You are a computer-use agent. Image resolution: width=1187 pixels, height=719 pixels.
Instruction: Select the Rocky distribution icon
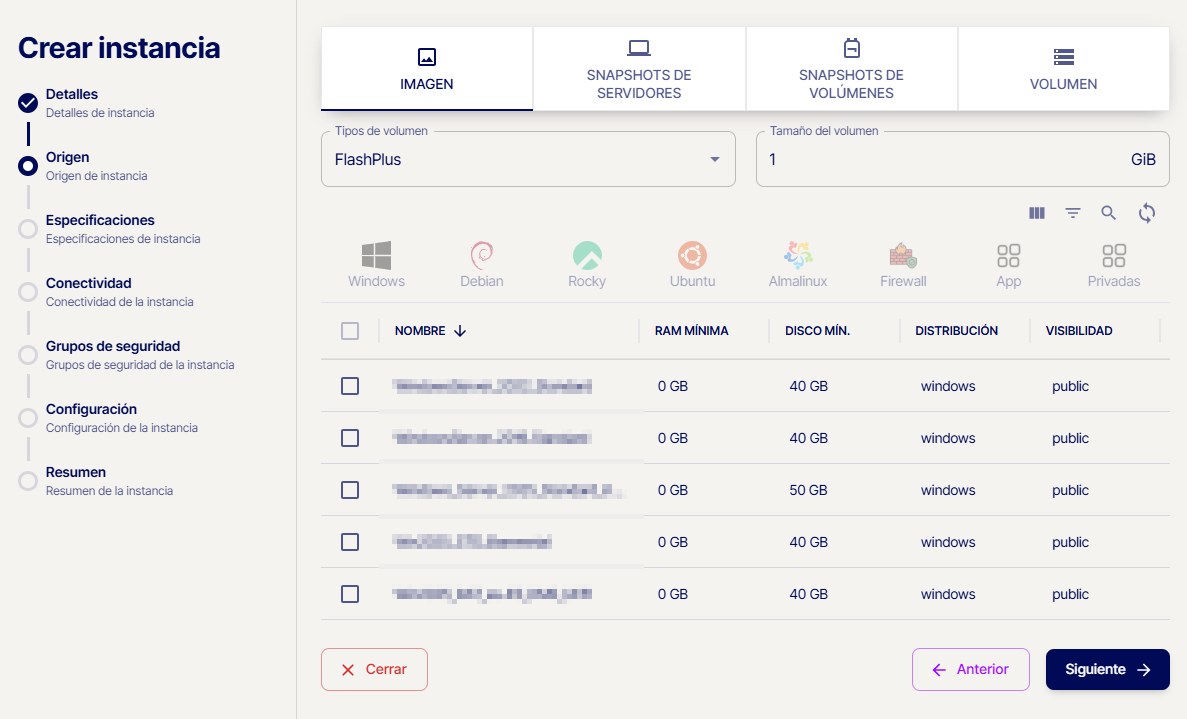(x=587, y=264)
